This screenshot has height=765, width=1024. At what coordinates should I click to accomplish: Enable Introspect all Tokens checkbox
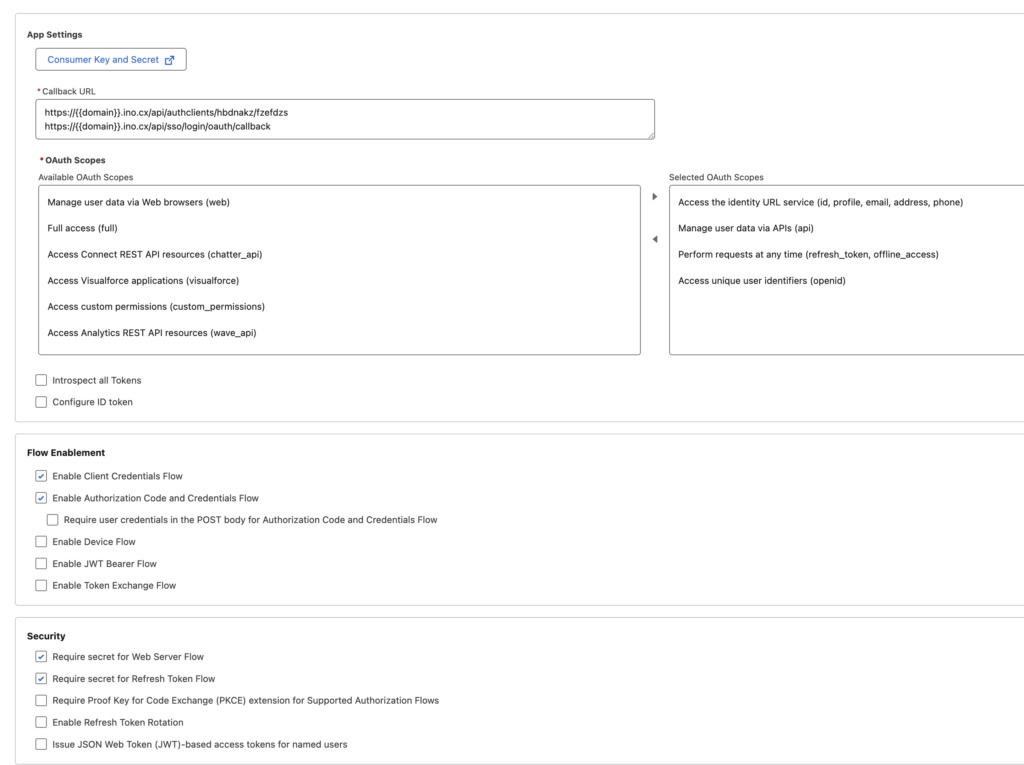[x=41, y=380]
